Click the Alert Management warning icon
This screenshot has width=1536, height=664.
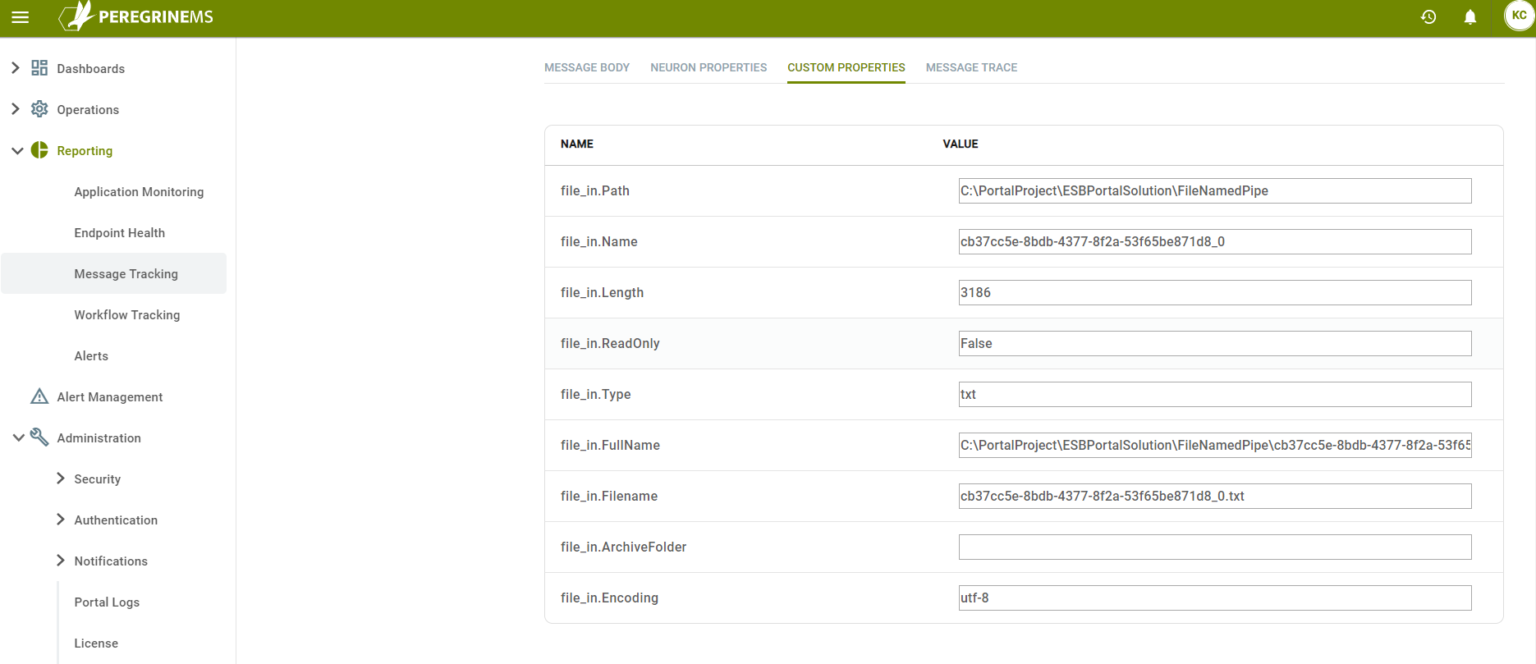[40, 396]
